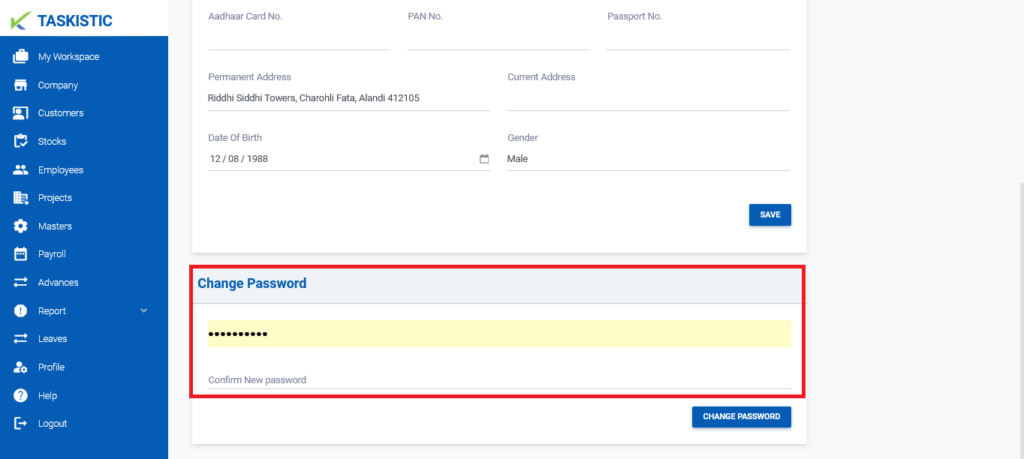Open the Projects building icon

coord(20,198)
